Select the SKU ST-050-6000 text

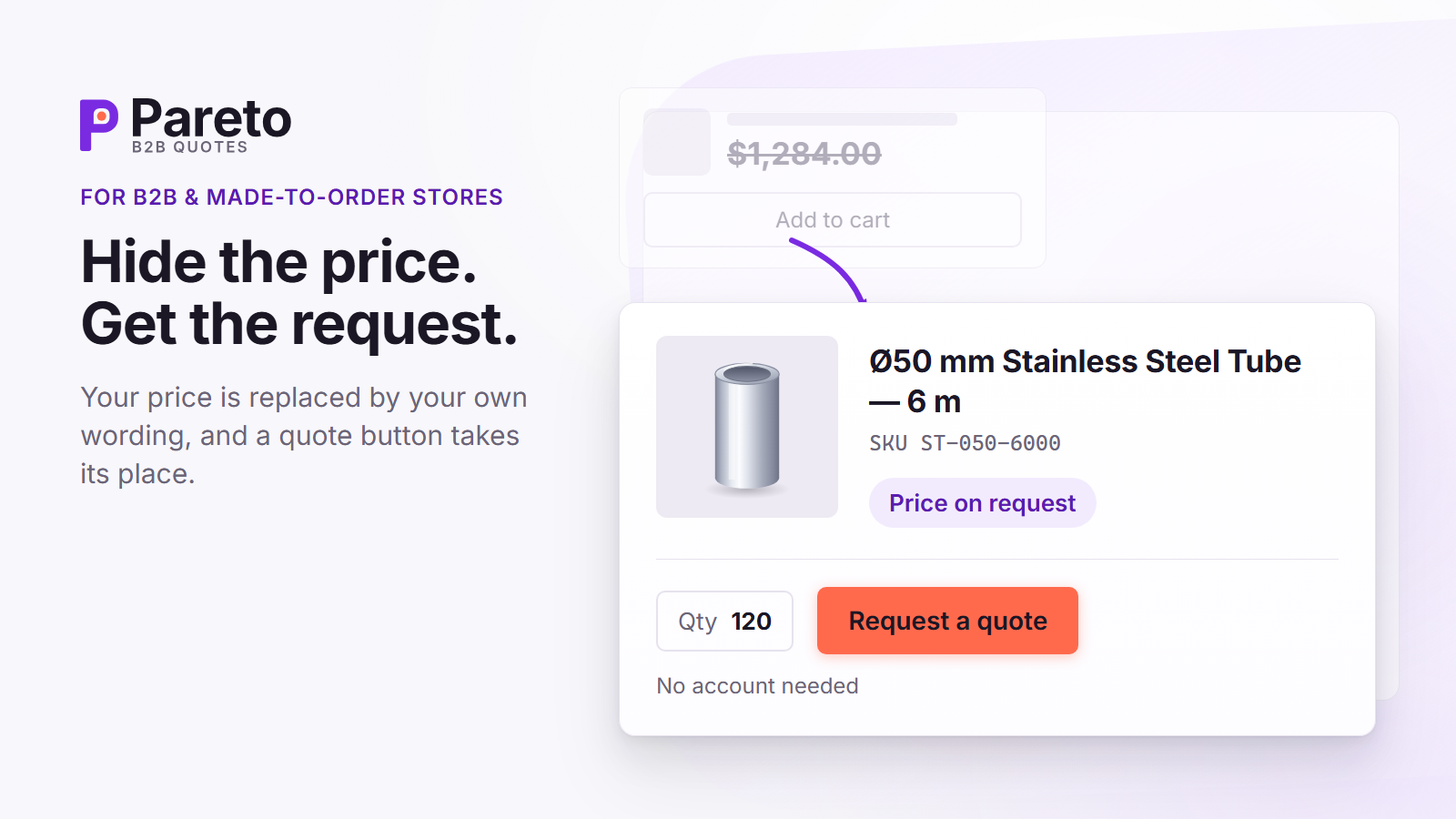click(965, 443)
